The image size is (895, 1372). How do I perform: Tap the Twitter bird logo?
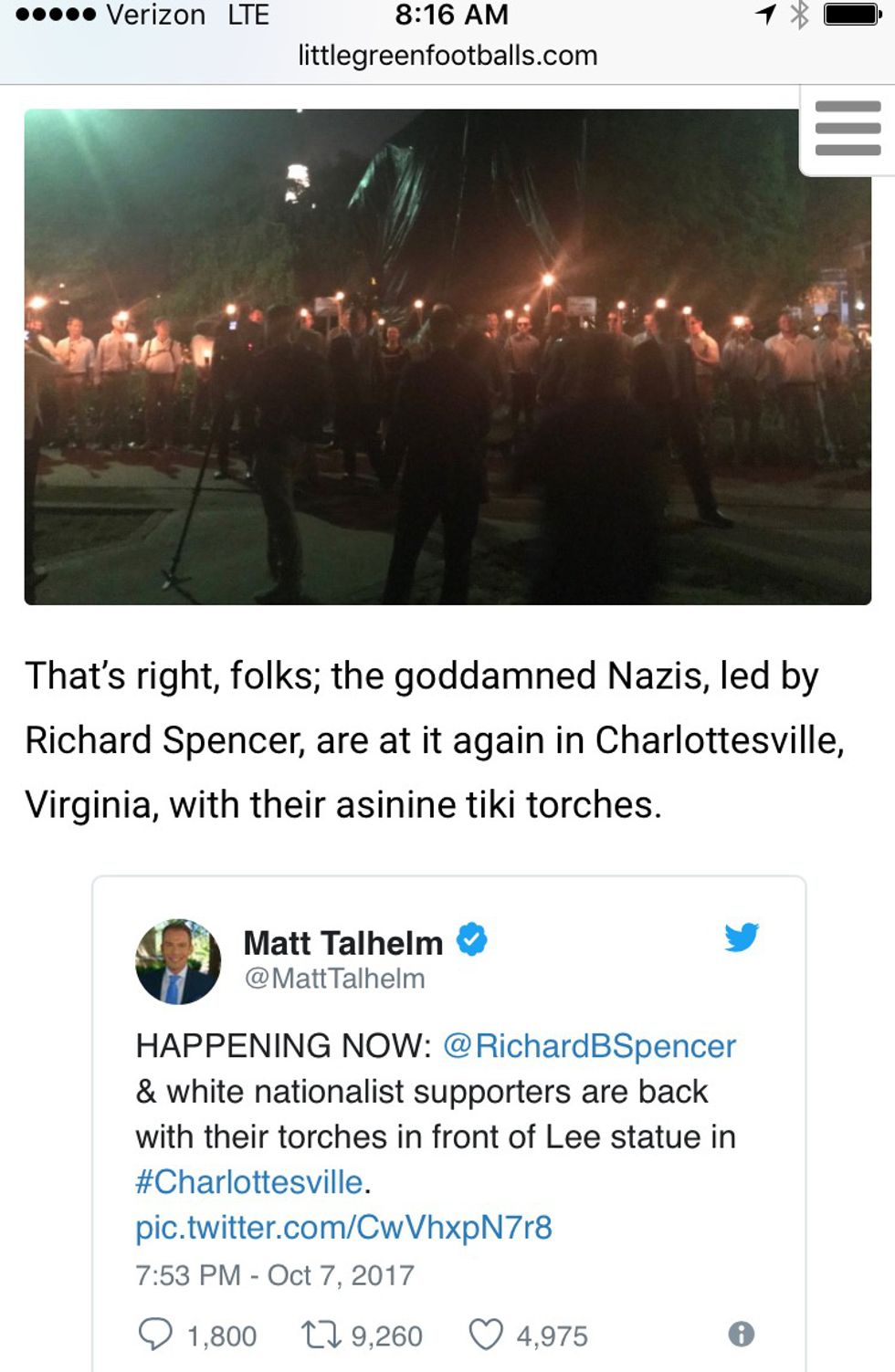(742, 937)
